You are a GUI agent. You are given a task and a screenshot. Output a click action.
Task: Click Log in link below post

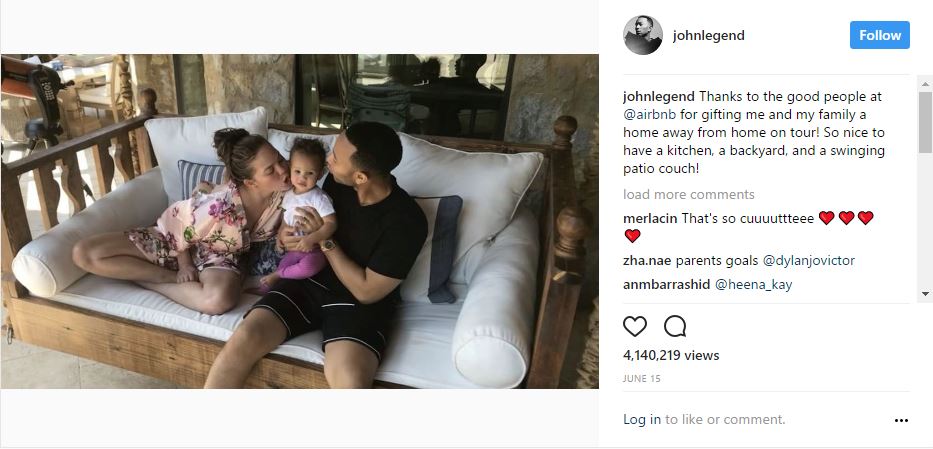click(641, 419)
